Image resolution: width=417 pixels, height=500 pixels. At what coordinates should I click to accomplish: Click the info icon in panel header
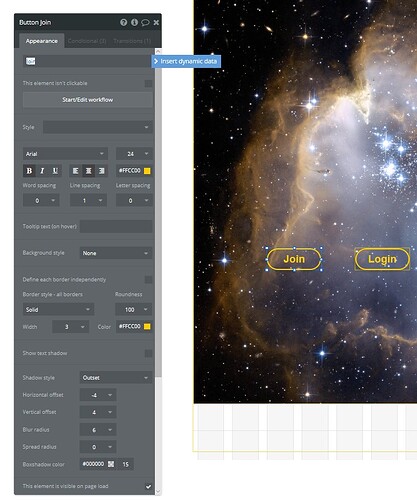coord(134,22)
